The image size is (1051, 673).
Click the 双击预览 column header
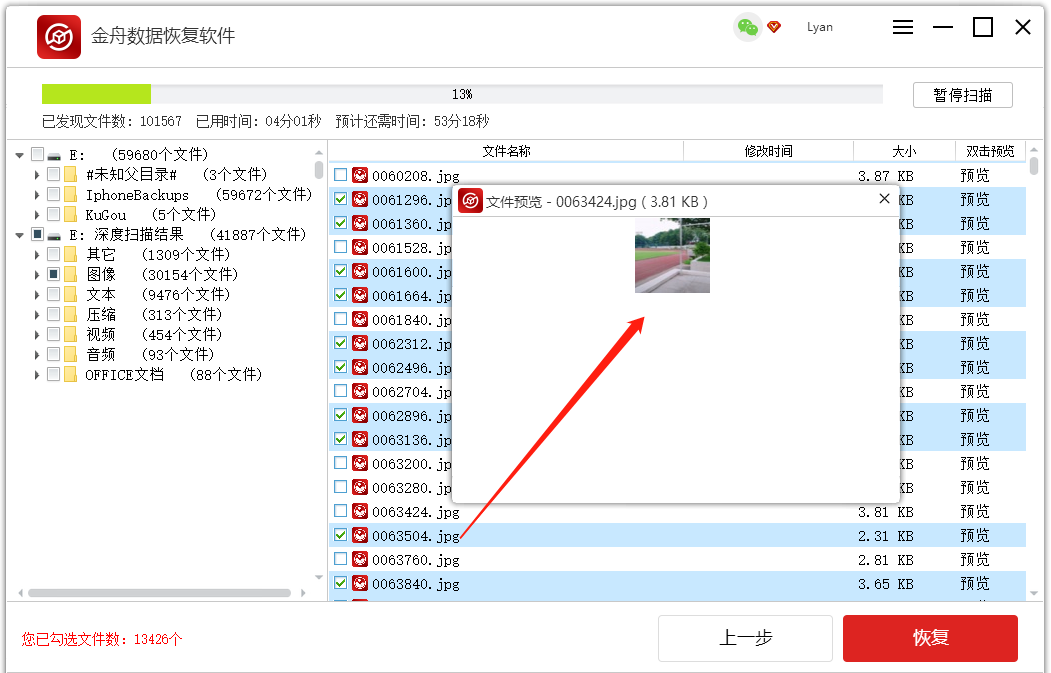[990, 151]
